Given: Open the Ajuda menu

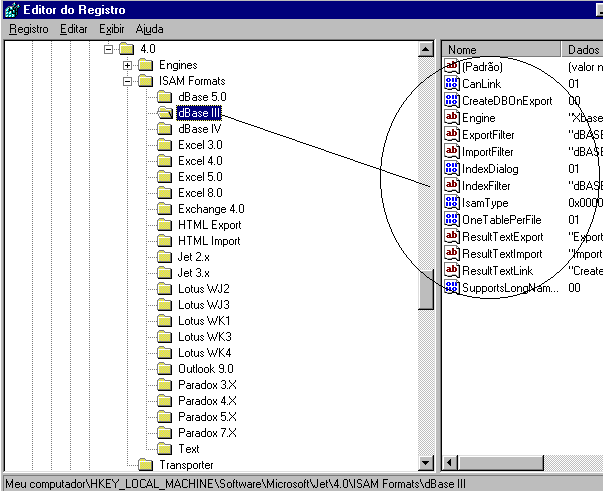Looking at the screenshot, I should [x=149, y=29].
